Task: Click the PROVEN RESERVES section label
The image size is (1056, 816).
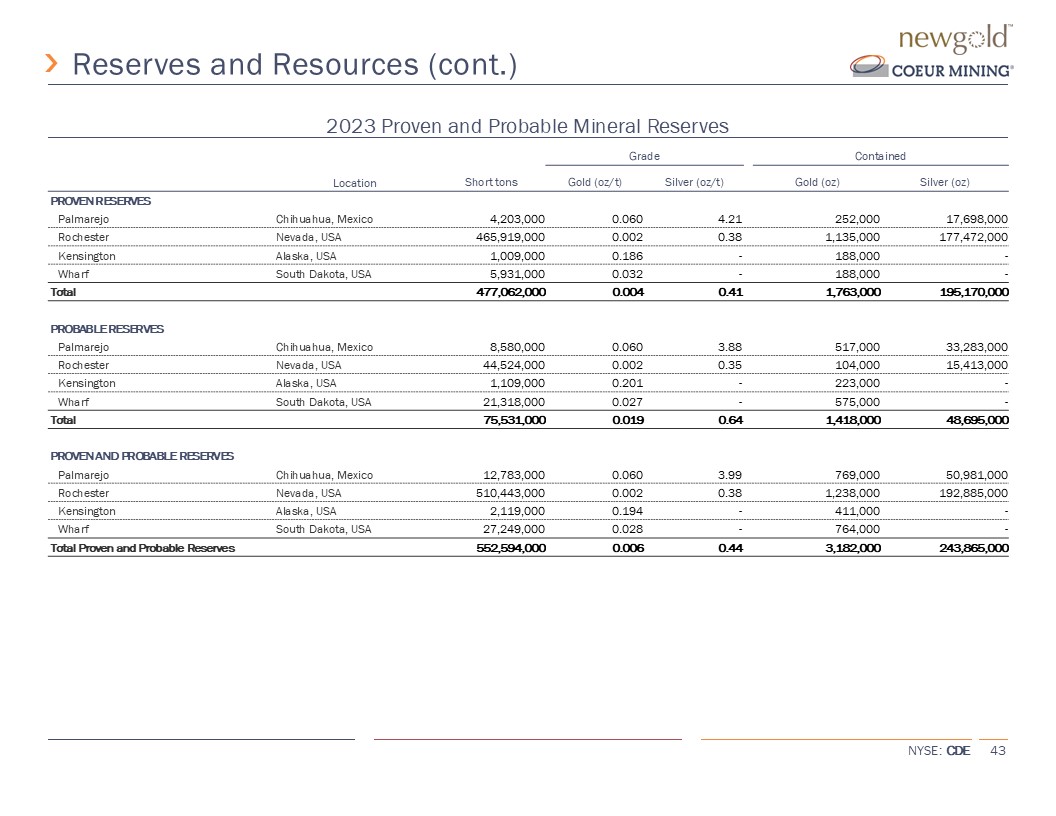Action: pos(101,201)
